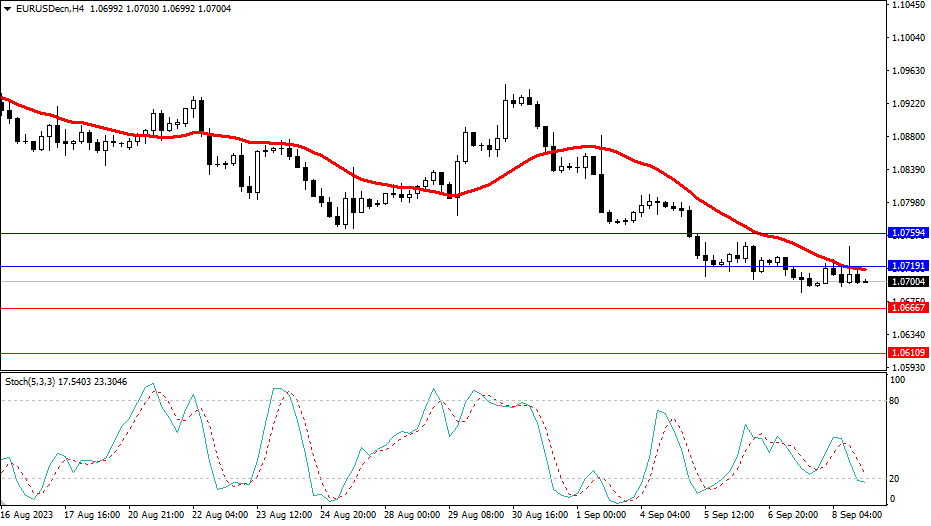Click the blue 1.07594 price label
Screen dimensions: 931x526
pos(908,233)
